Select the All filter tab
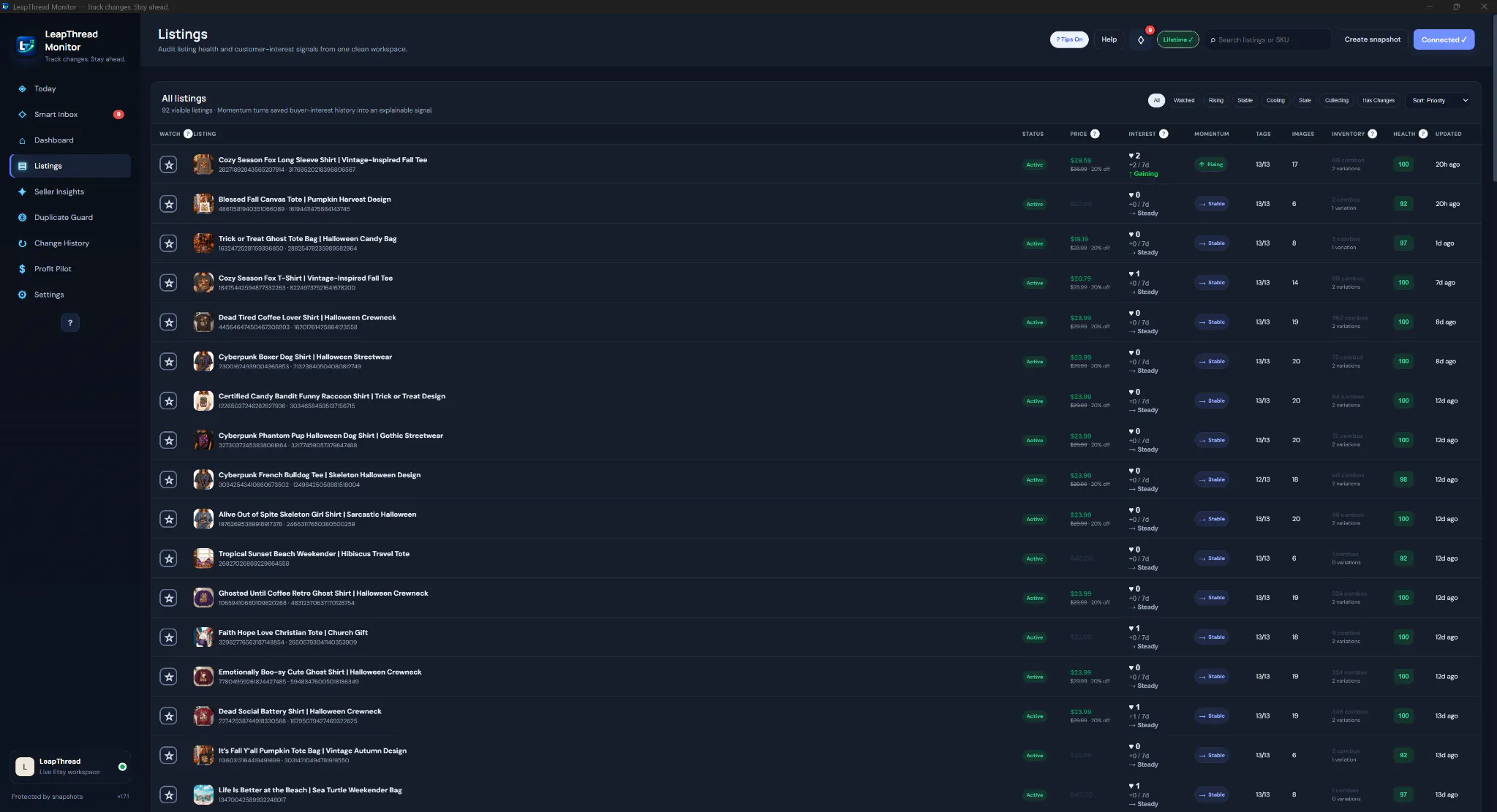Screen dimensions: 1497x812 [x=1156, y=100]
